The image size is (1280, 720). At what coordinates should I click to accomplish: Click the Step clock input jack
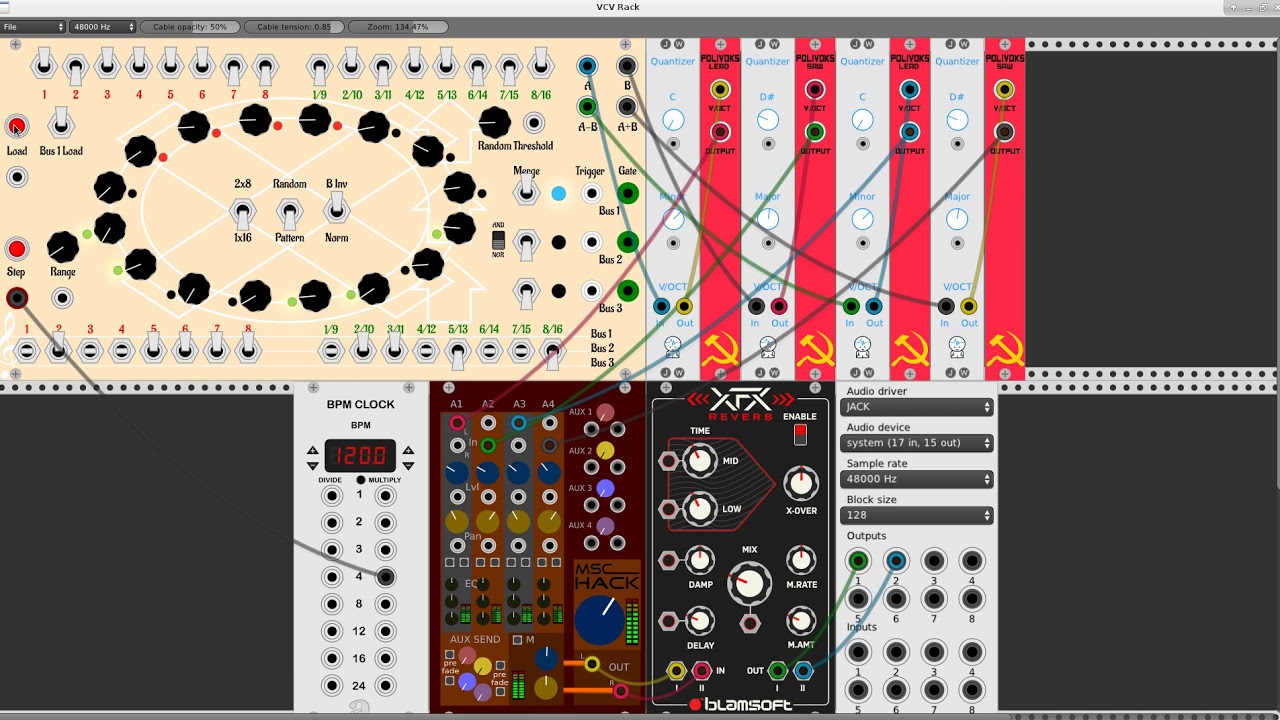17,298
